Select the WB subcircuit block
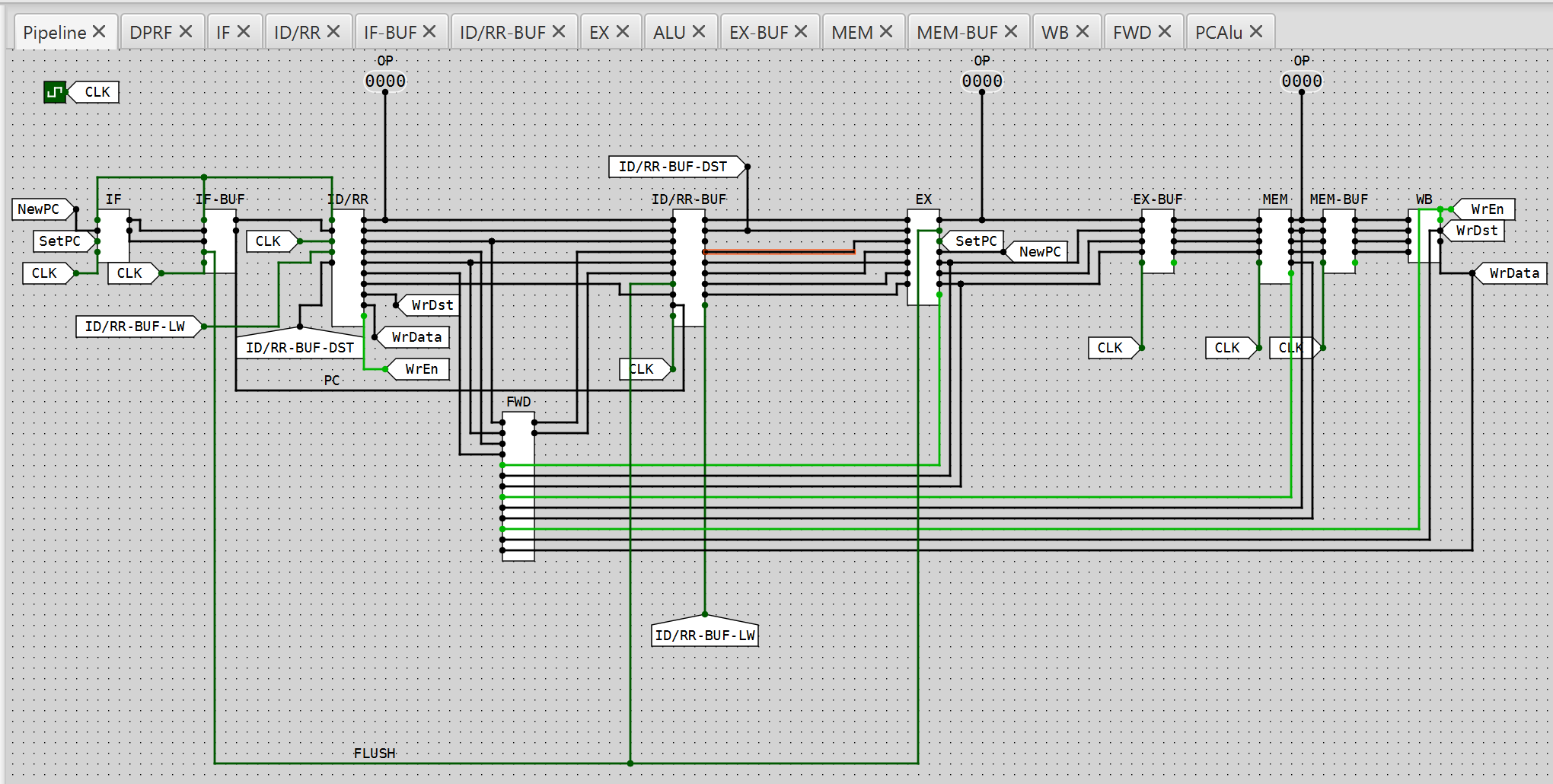The image size is (1553, 784). [1424, 235]
